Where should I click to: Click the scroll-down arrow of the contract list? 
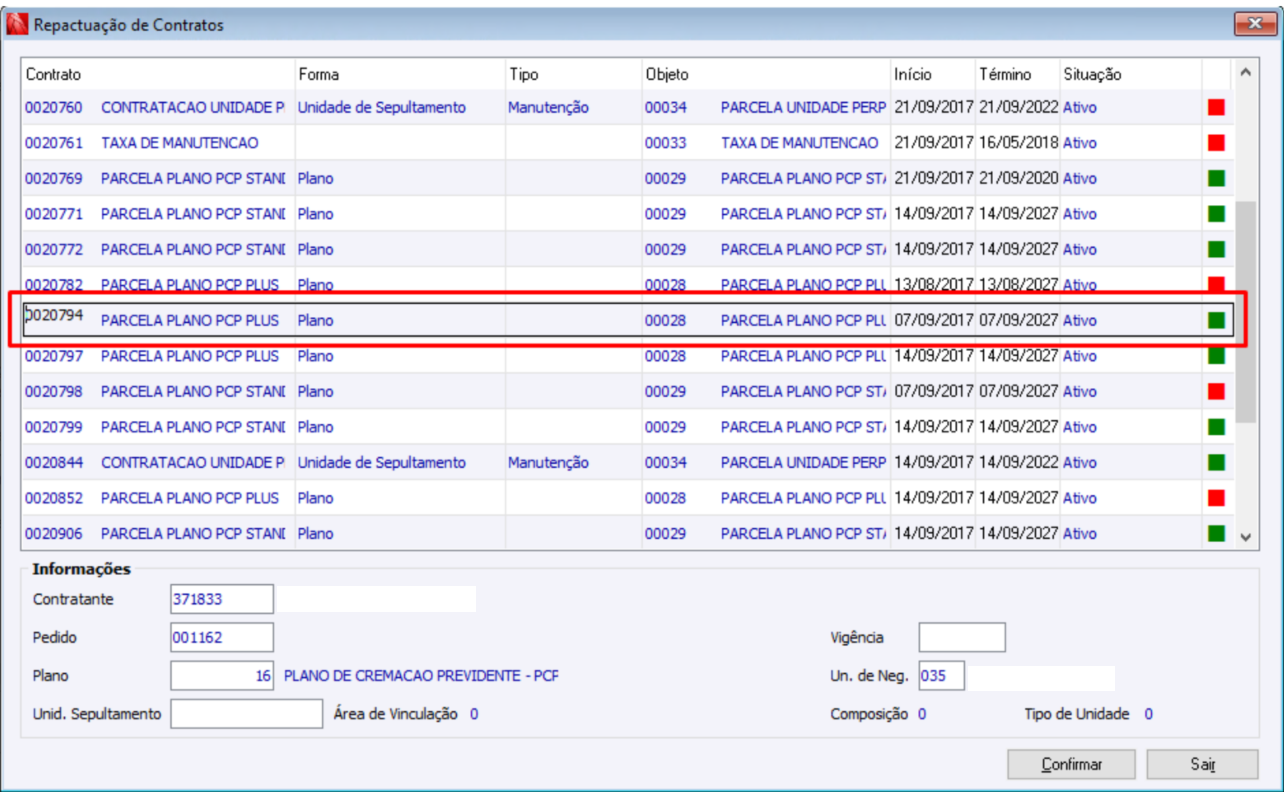pyautogui.click(x=1245, y=537)
